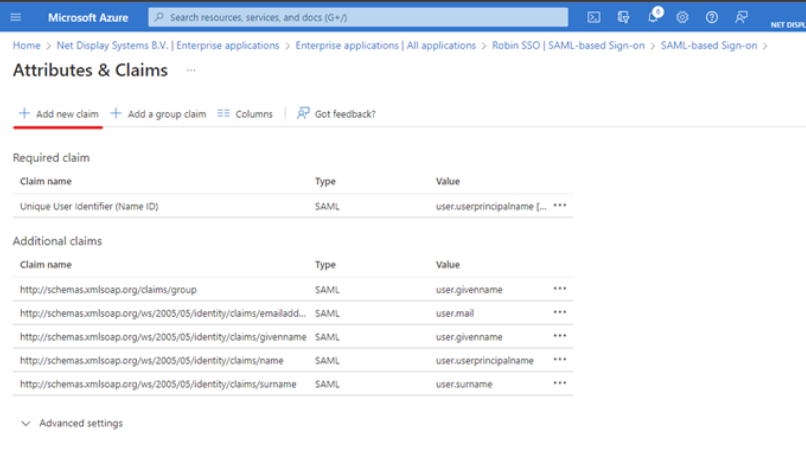
Task: Select the Unique User Identifier (Name ID) claim
Action: click(x=89, y=206)
